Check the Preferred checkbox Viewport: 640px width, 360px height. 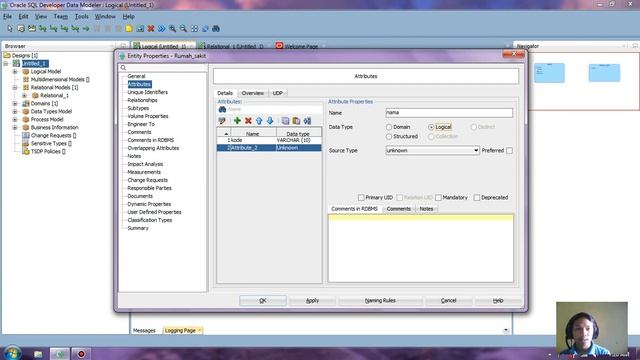[x=509, y=151]
